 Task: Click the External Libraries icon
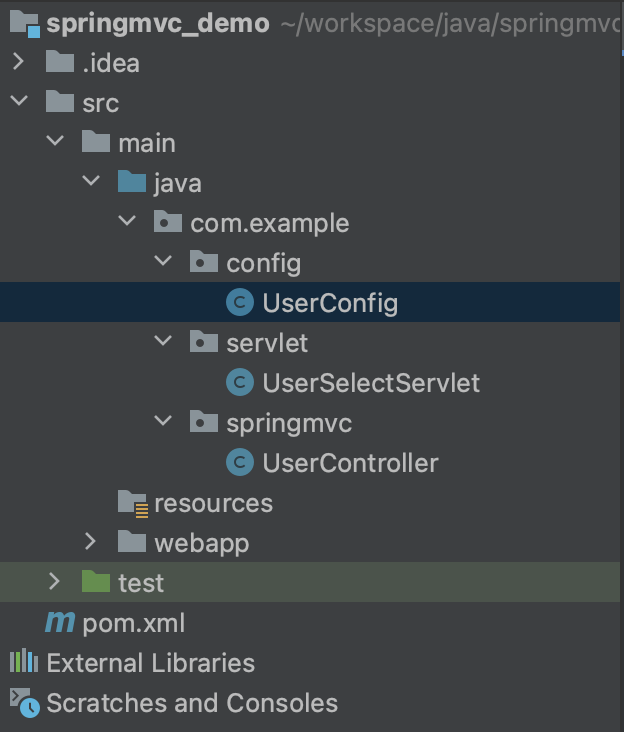23,663
